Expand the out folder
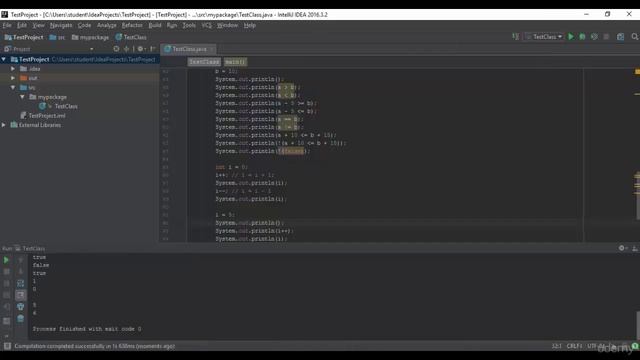Viewport: 640px width, 360px height. pos(13,78)
